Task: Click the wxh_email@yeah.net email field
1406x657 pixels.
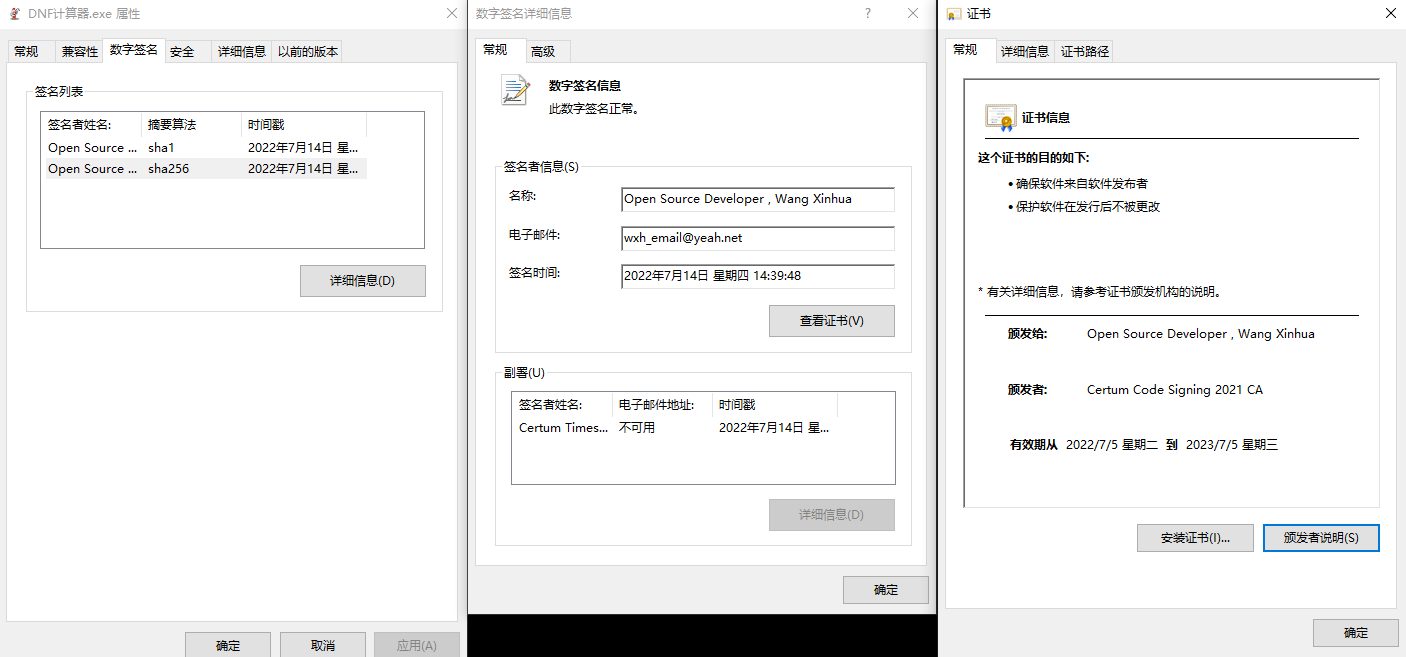Action: click(757, 238)
